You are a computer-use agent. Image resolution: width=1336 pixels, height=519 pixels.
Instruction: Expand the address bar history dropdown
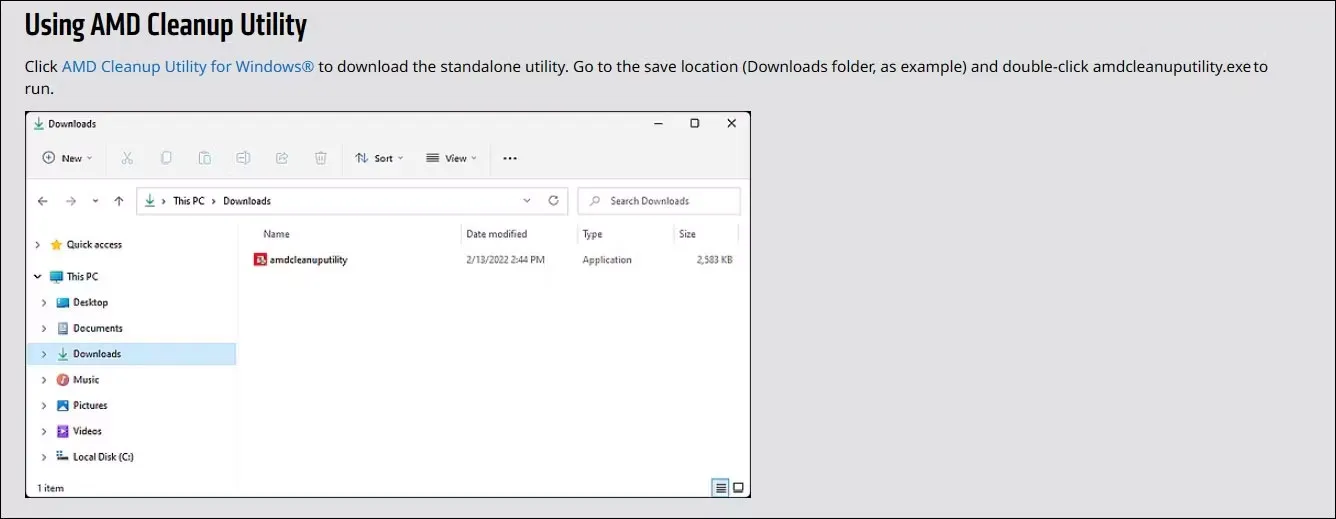pos(527,201)
